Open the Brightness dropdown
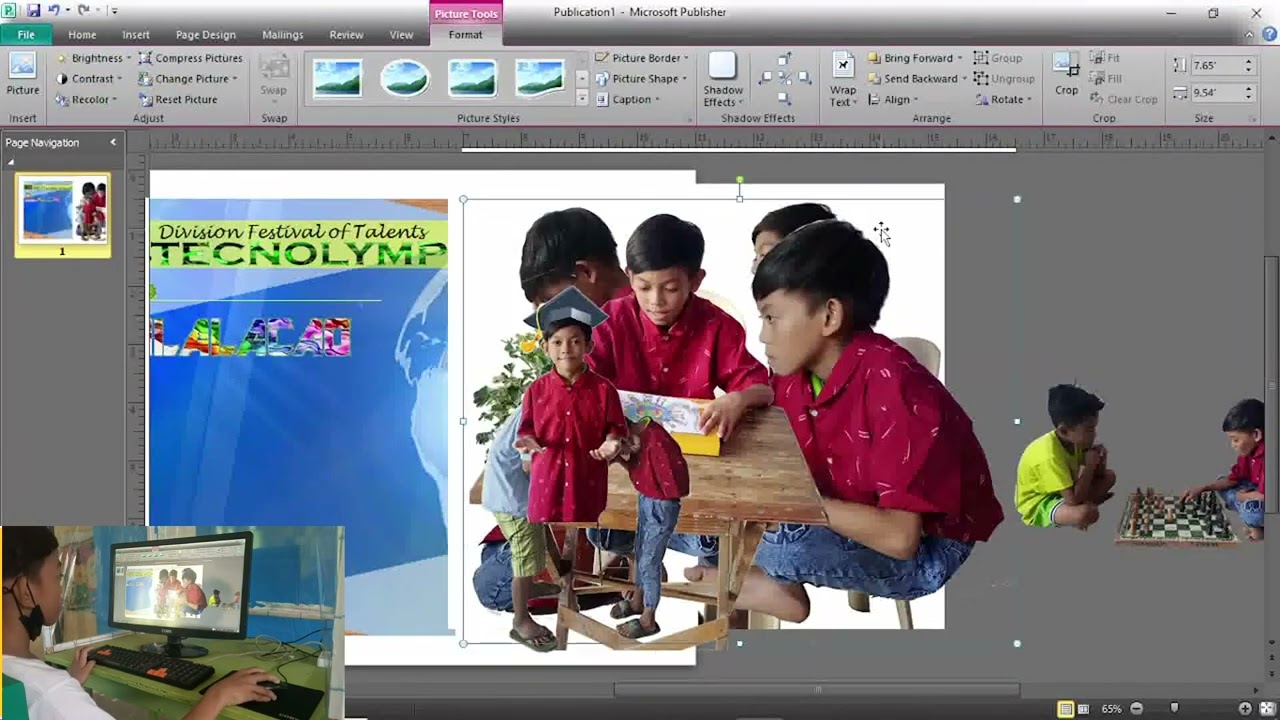The height and width of the screenshot is (720, 1280). click(93, 58)
